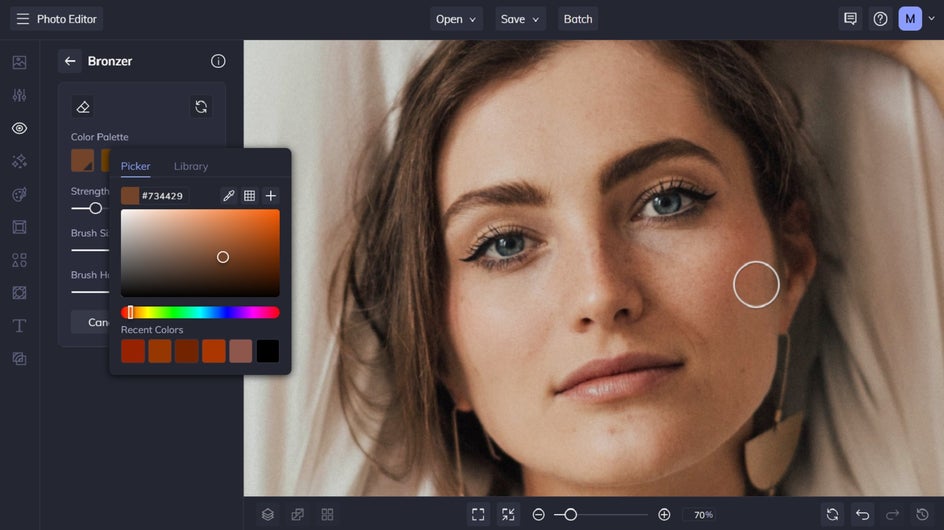Click the Batch button
Image resolution: width=944 pixels, height=530 pixels.
[578, 19]
